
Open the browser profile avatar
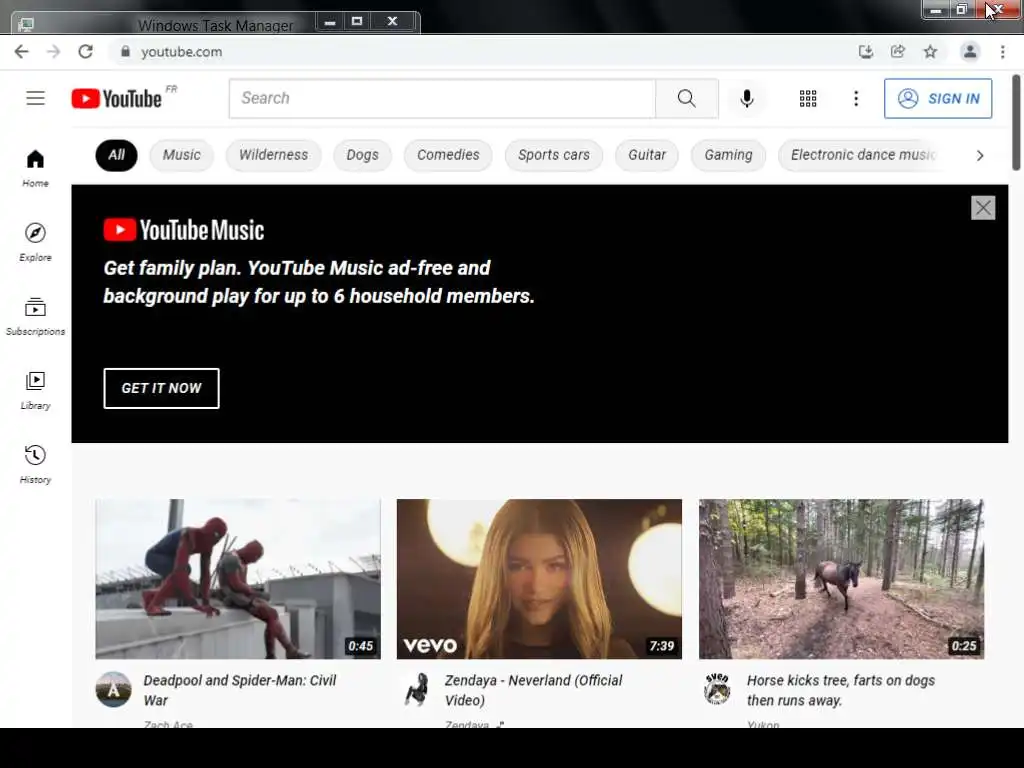pos(970,52)
